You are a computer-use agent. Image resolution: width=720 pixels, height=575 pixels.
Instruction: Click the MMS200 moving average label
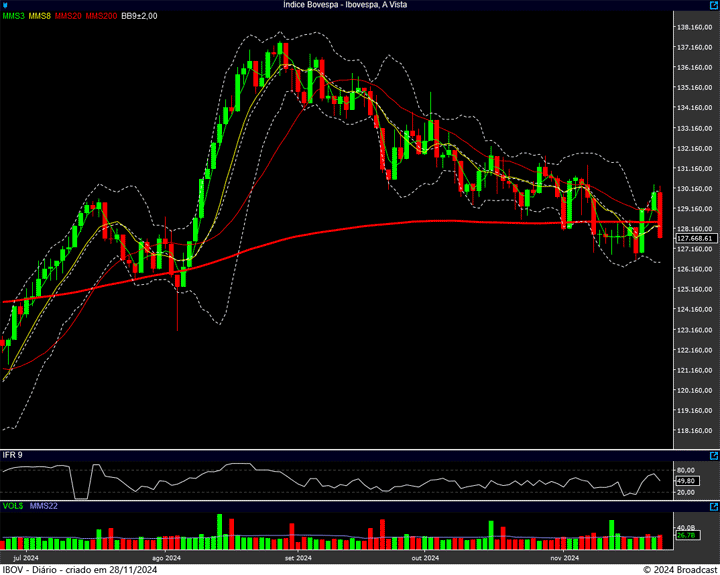pos(101,16)
